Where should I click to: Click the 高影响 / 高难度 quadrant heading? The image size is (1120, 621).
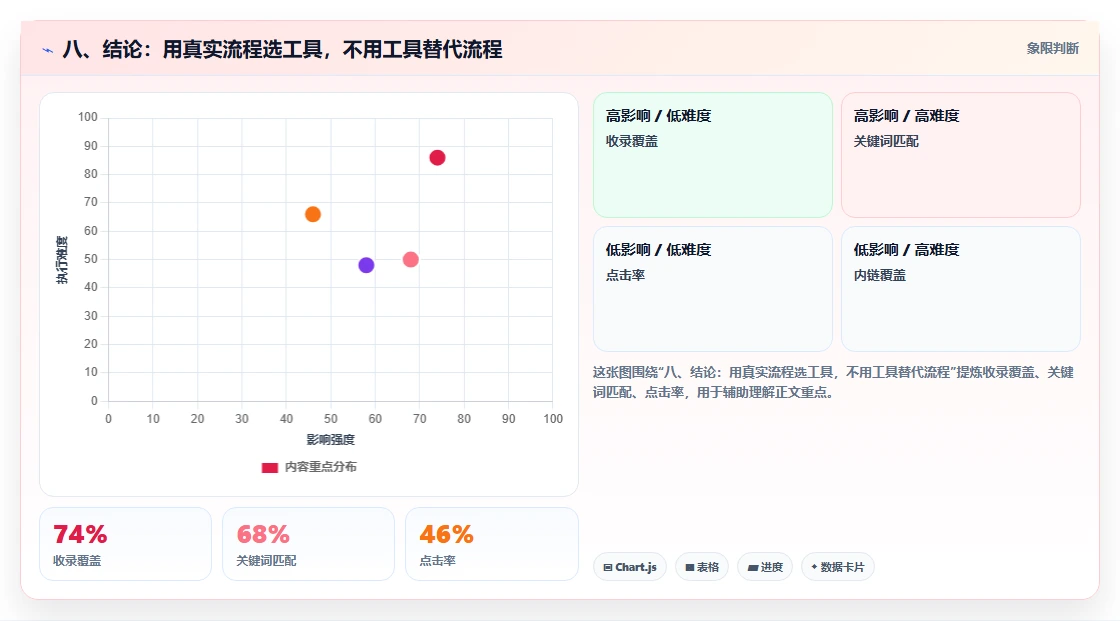(906, 116)
